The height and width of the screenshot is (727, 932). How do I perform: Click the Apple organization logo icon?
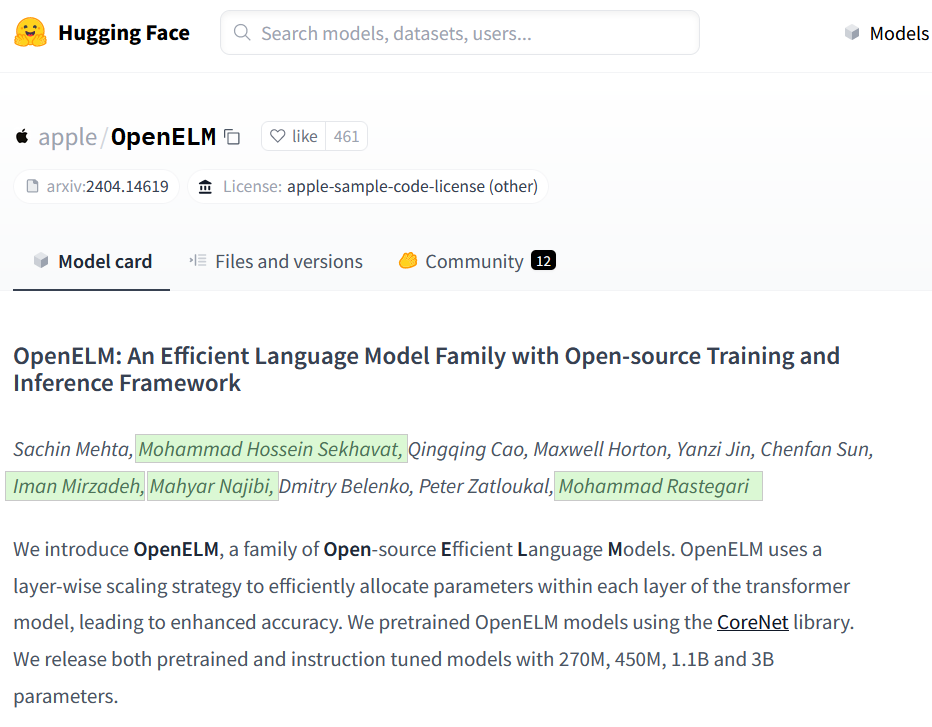[x=22, y=136]
